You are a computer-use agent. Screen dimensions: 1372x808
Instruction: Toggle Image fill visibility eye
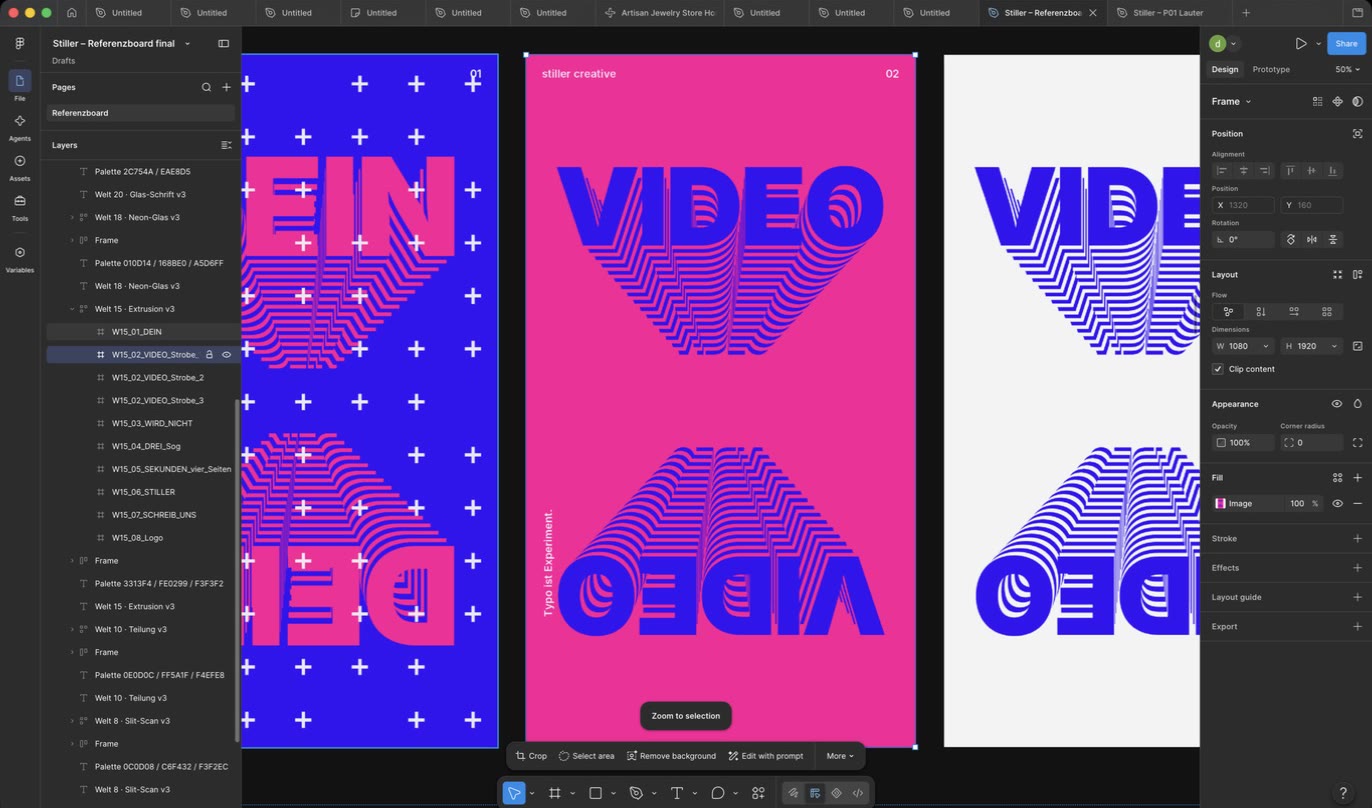coord(1337,504)
